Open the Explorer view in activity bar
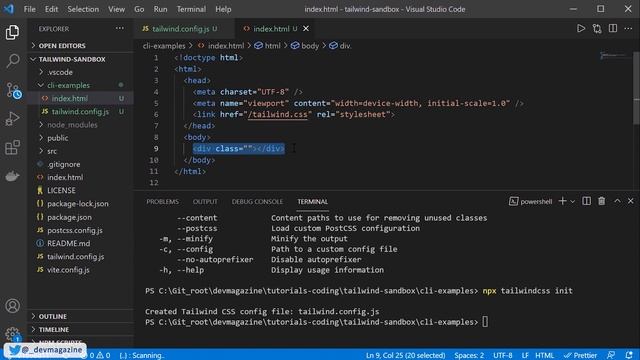Viewport: 640px width, 360px height. 12,32
